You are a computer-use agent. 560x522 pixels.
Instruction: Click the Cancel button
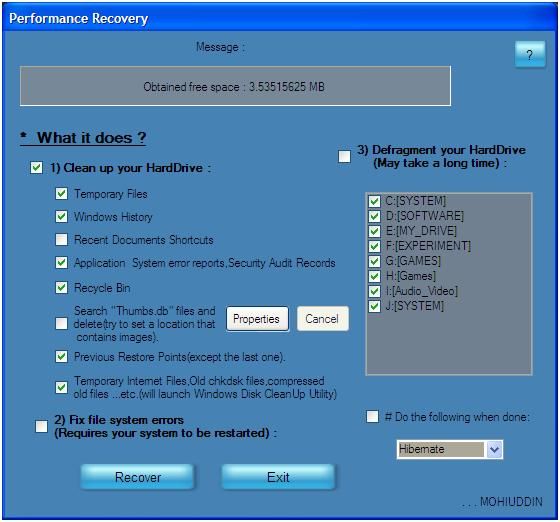pos(322,318)
